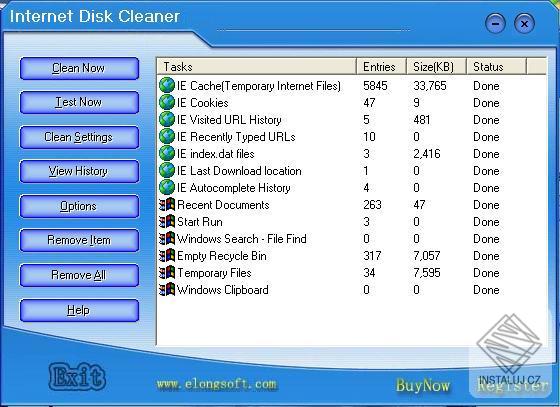
Task: Click the BuyNow link
Action: 423,386
